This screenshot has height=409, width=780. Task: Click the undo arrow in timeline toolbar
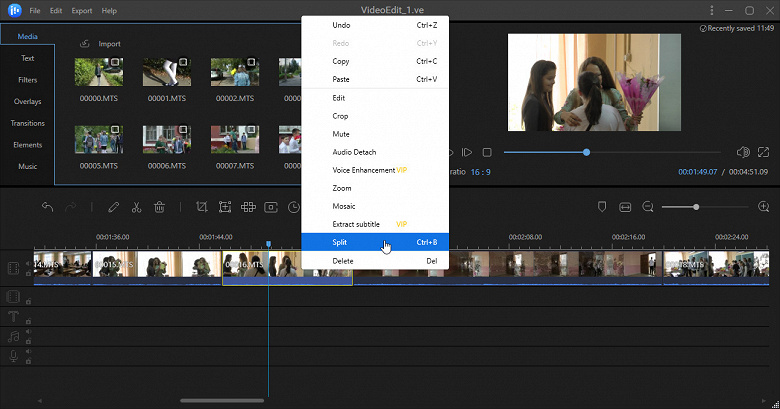click(47, 207)
